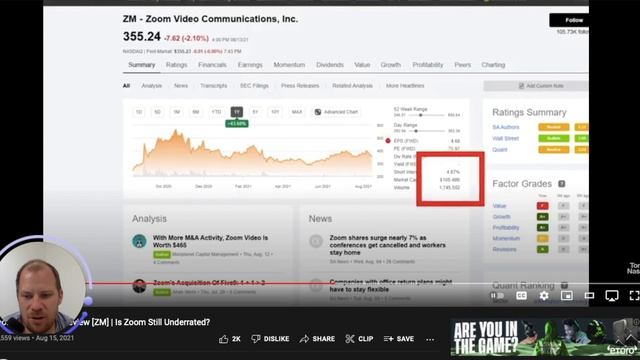The image size is (640, 360).
Task: Toggle YouTube autoplay switch
Action: (497, 296)
